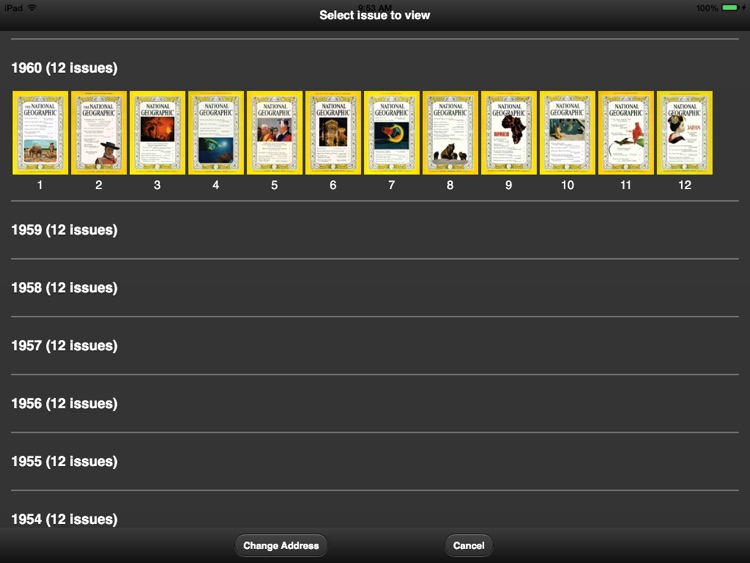
Task: Click the "Select issue to view" title
Action: 375,15
